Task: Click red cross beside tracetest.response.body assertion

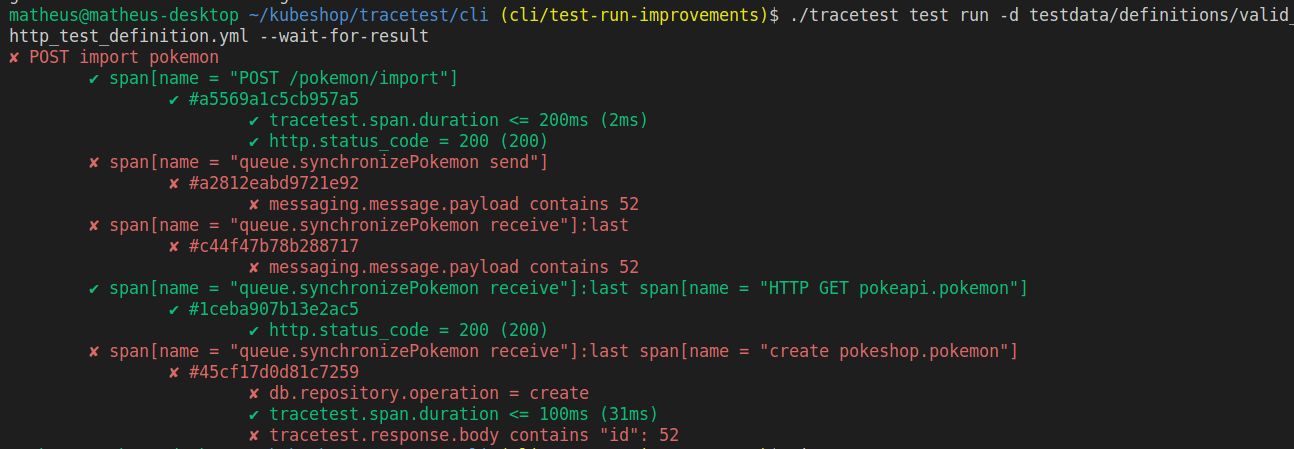Action: click(x=254, y=435)
